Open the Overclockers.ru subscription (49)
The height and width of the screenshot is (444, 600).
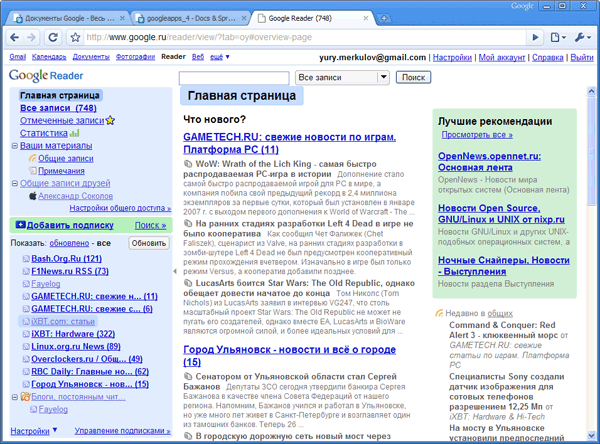[x=87, y=359]
